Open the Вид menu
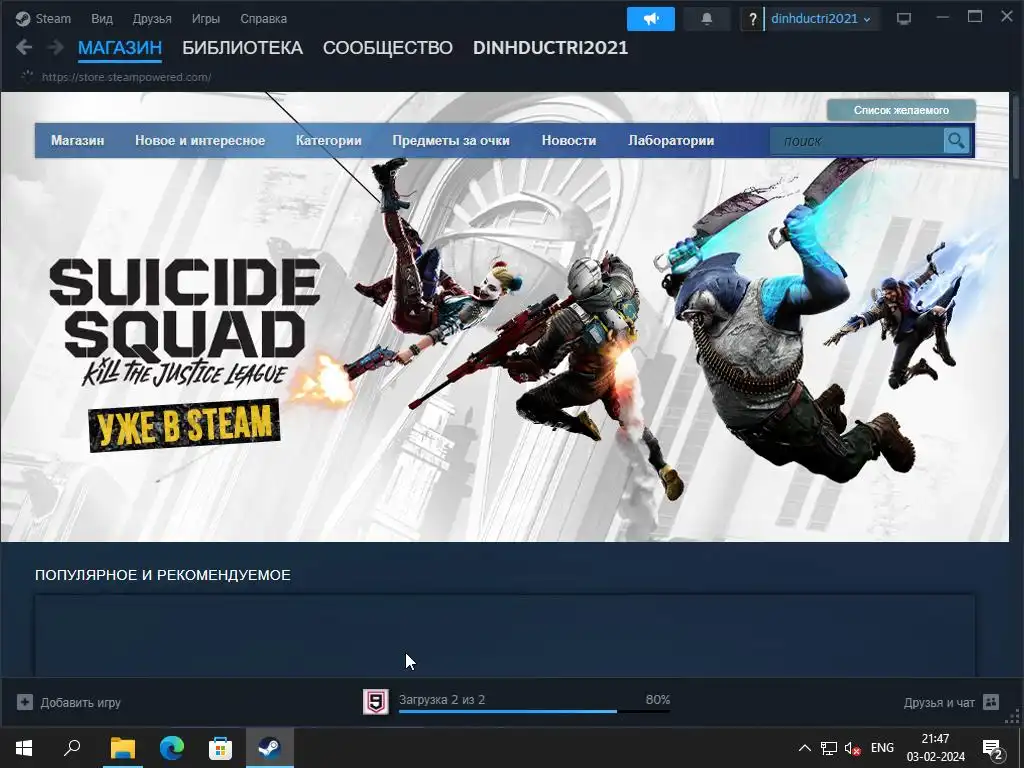 click(101, 18)
